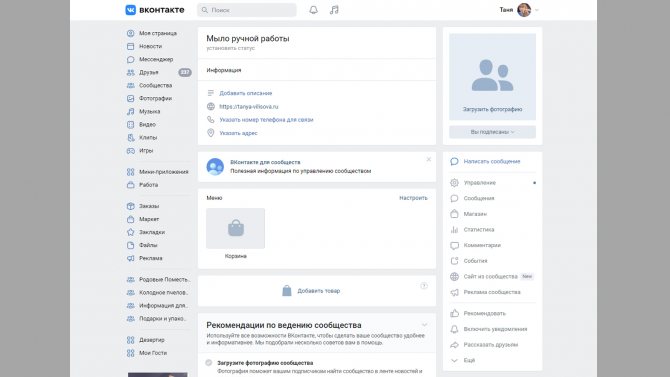Click установить статус under community name
Screen dimensions: 670x377
pyautogui.click(x=230, y=48)
